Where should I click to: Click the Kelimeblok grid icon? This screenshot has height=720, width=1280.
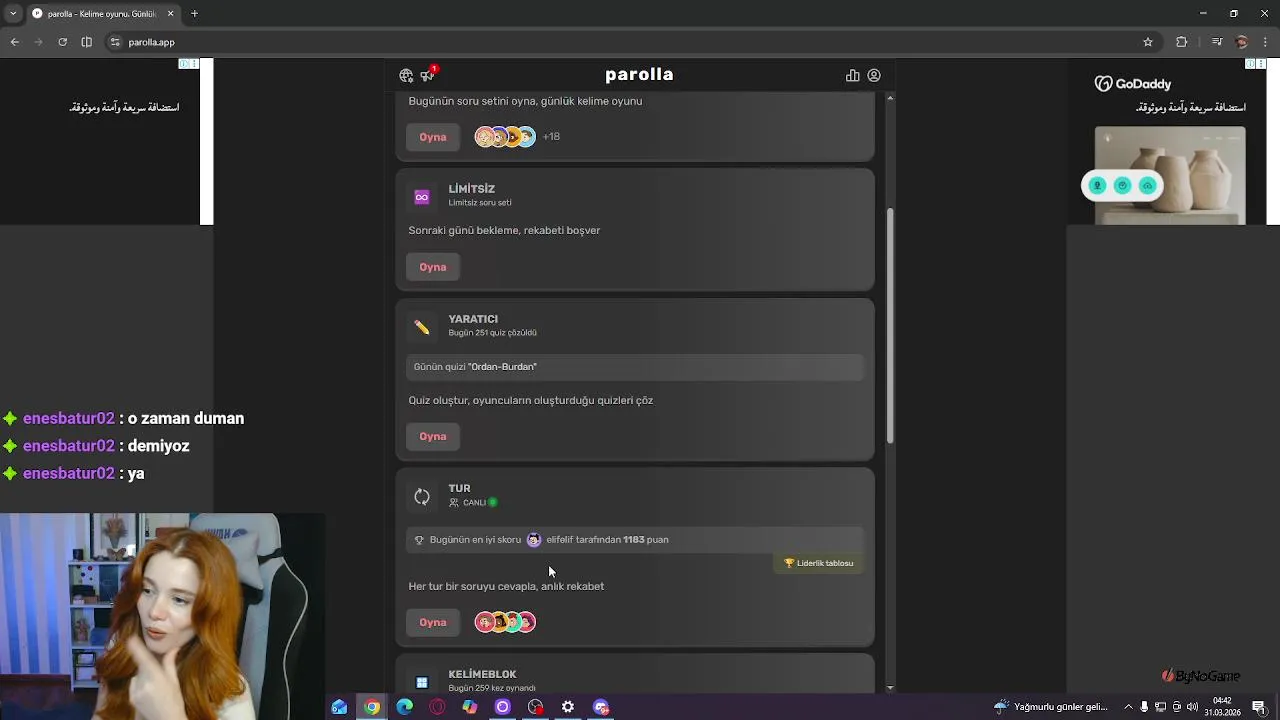422,682
